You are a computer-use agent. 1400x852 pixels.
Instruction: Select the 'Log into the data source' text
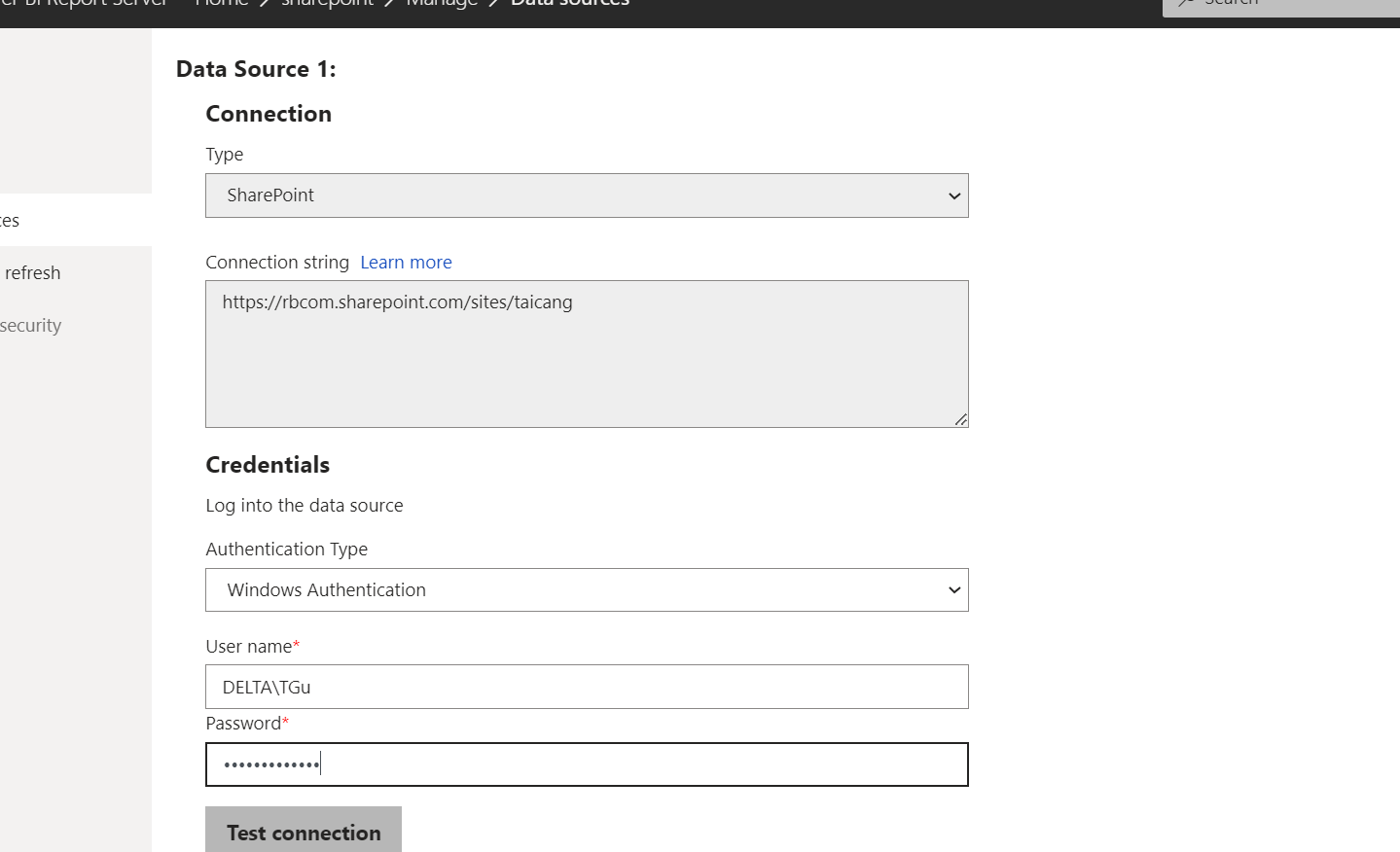[x=305, y=506]
